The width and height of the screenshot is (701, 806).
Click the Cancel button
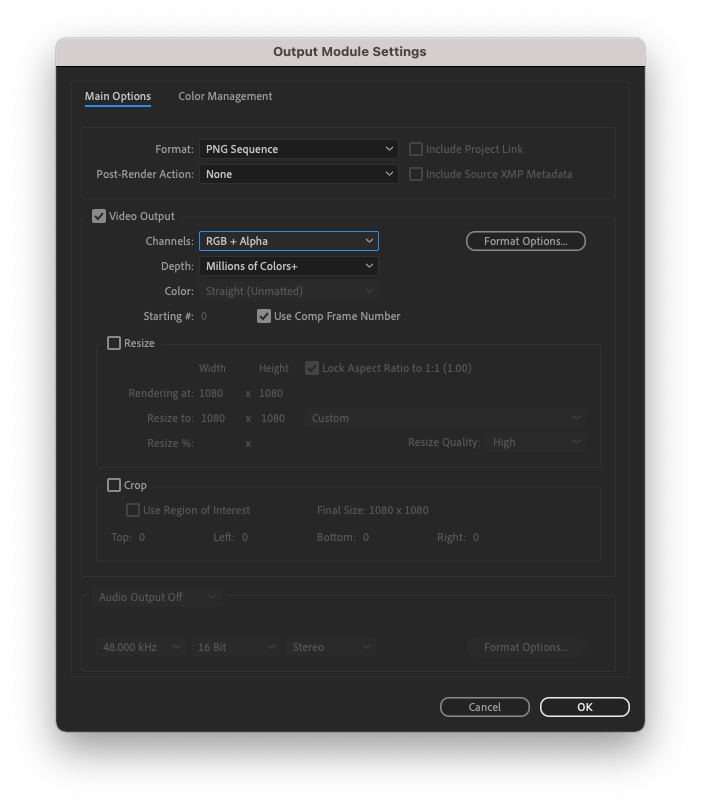485,707
